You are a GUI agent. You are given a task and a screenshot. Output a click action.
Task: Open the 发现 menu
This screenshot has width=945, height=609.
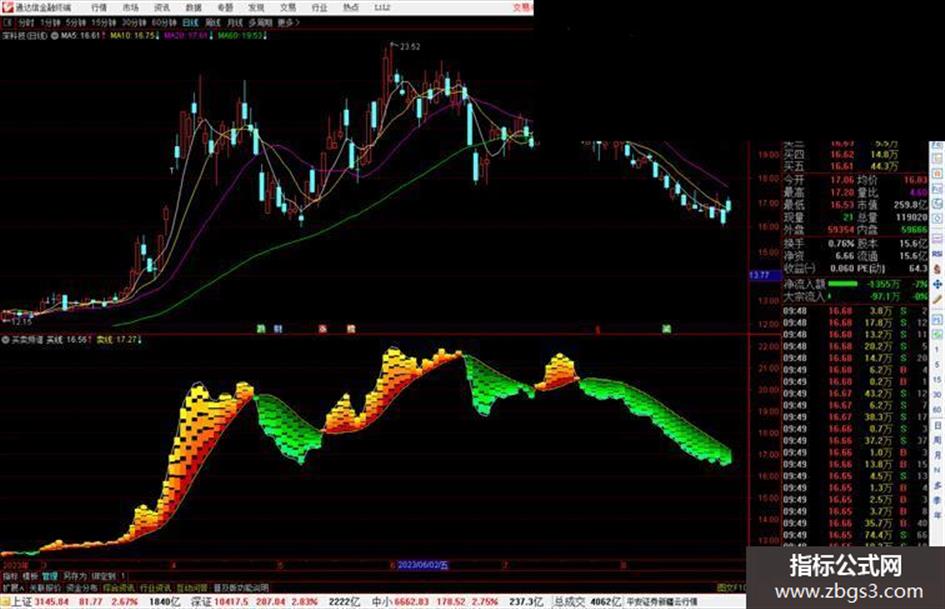click(256, 7)
